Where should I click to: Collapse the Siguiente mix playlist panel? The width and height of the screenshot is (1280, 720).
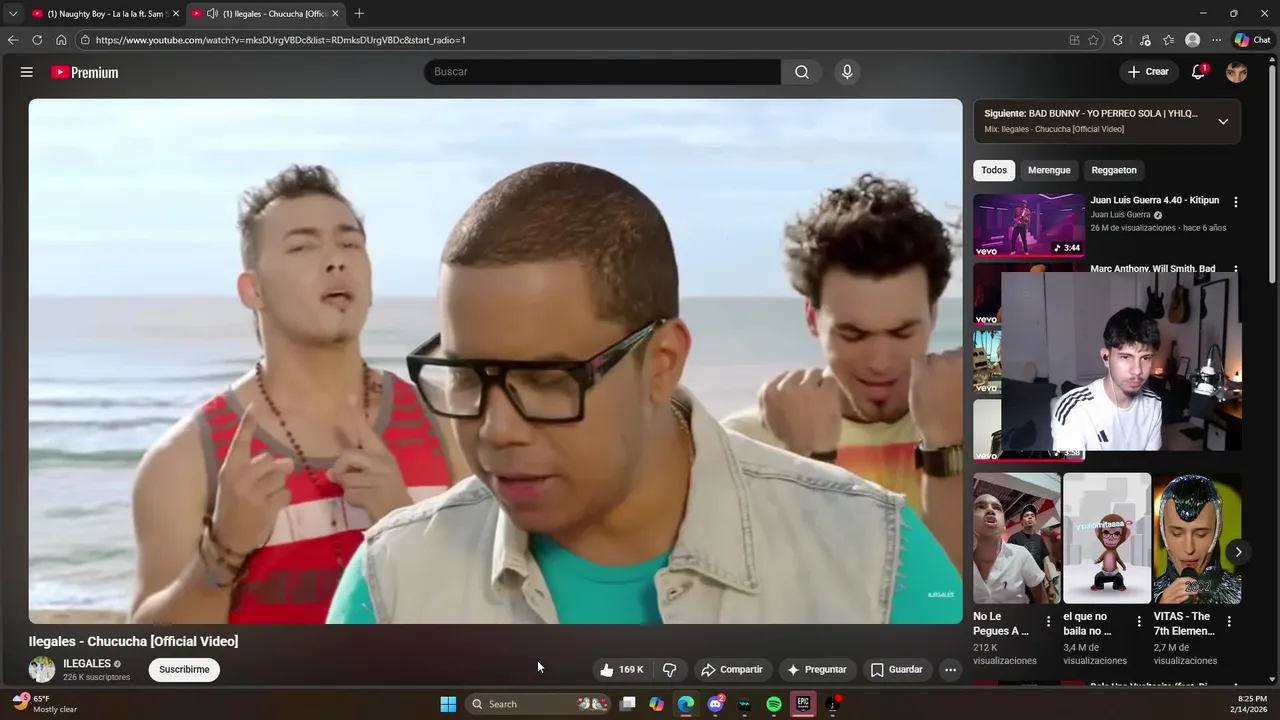point(1223,121)
